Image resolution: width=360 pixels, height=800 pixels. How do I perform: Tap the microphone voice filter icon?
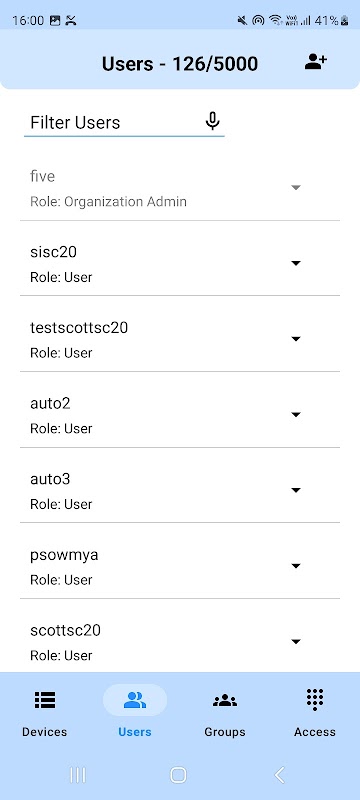[213, 121]
